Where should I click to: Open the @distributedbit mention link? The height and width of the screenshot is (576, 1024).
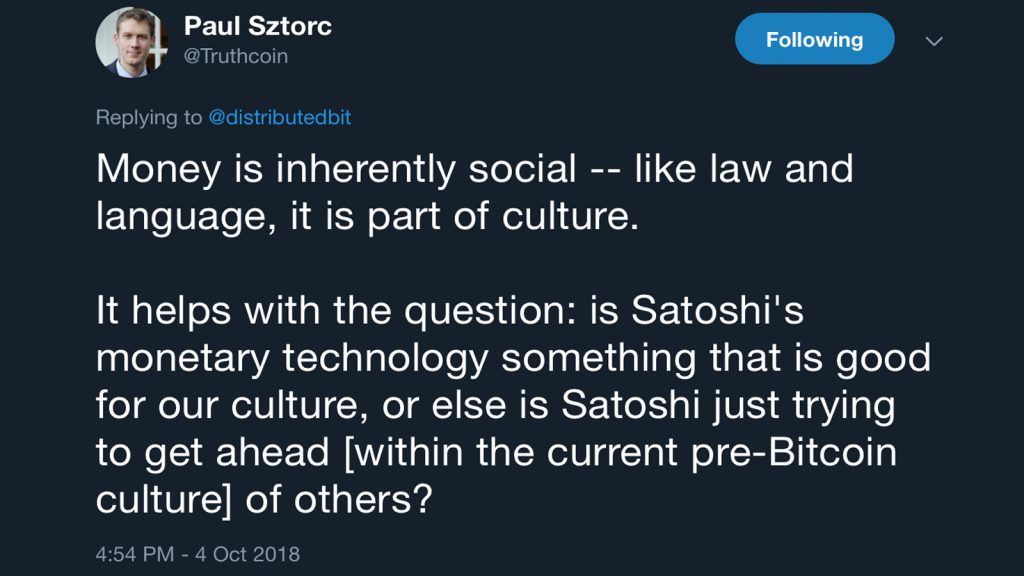pyautogui.click(x=279, y=117)
